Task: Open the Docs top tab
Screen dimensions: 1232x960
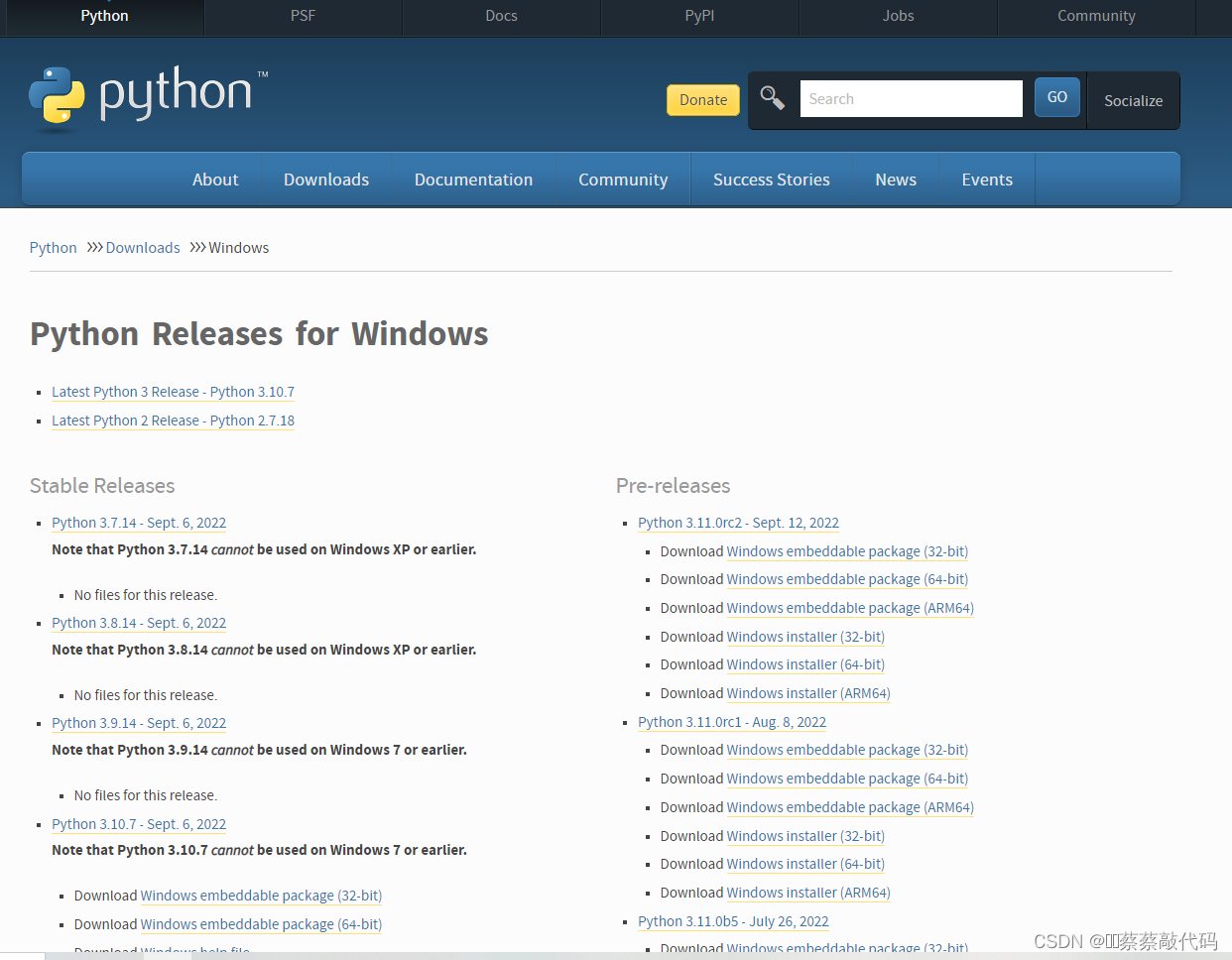Action: (501, 16)
